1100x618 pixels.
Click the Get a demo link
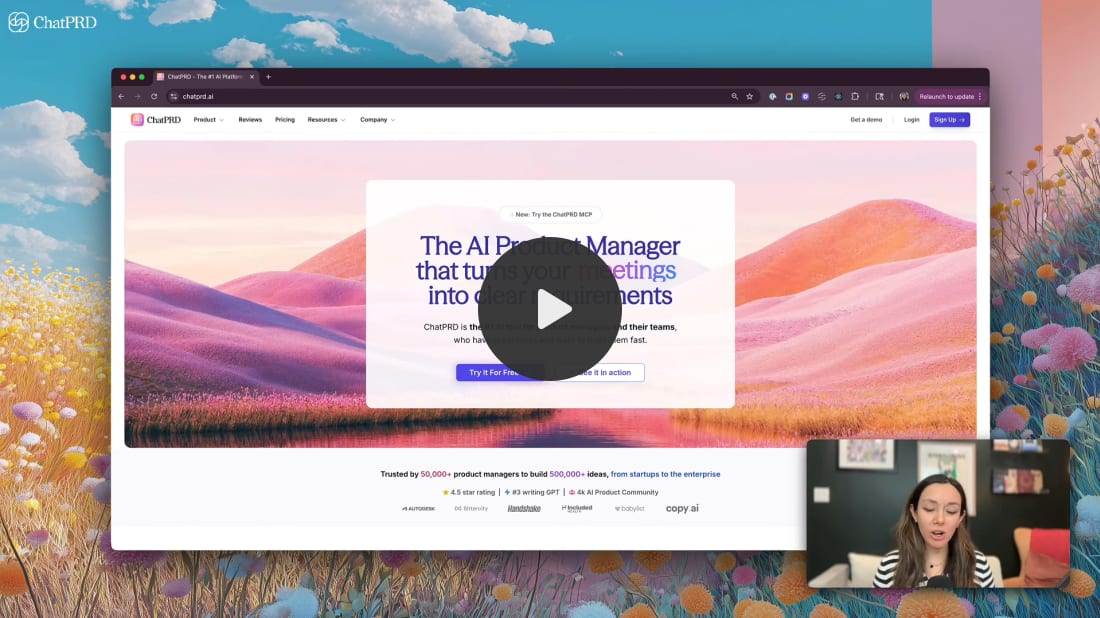click(866, 120)
